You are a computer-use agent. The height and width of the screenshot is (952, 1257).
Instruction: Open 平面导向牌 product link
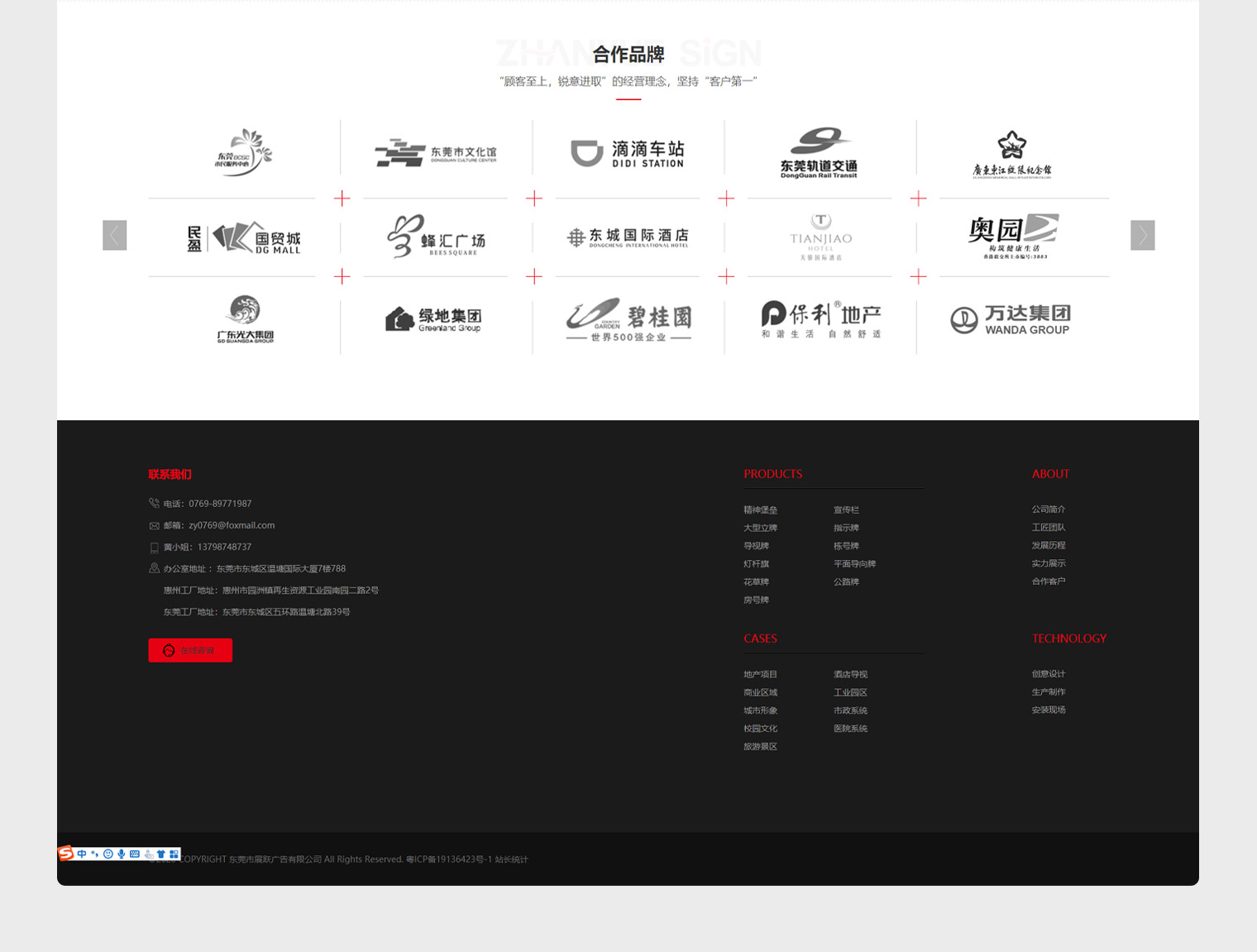pyautogui.click(x=854, y=564)
